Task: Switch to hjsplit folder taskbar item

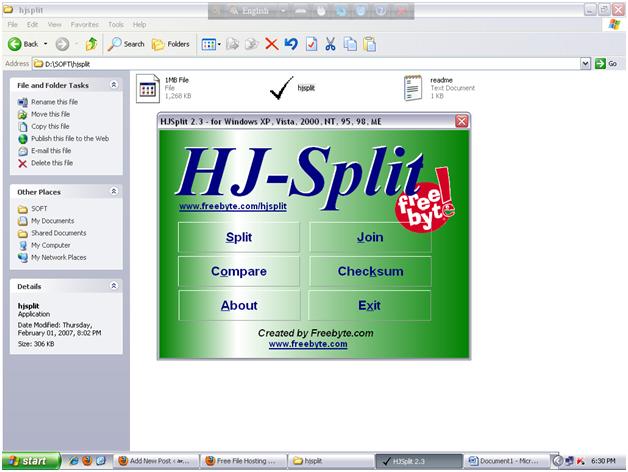Action: (330, 461)
